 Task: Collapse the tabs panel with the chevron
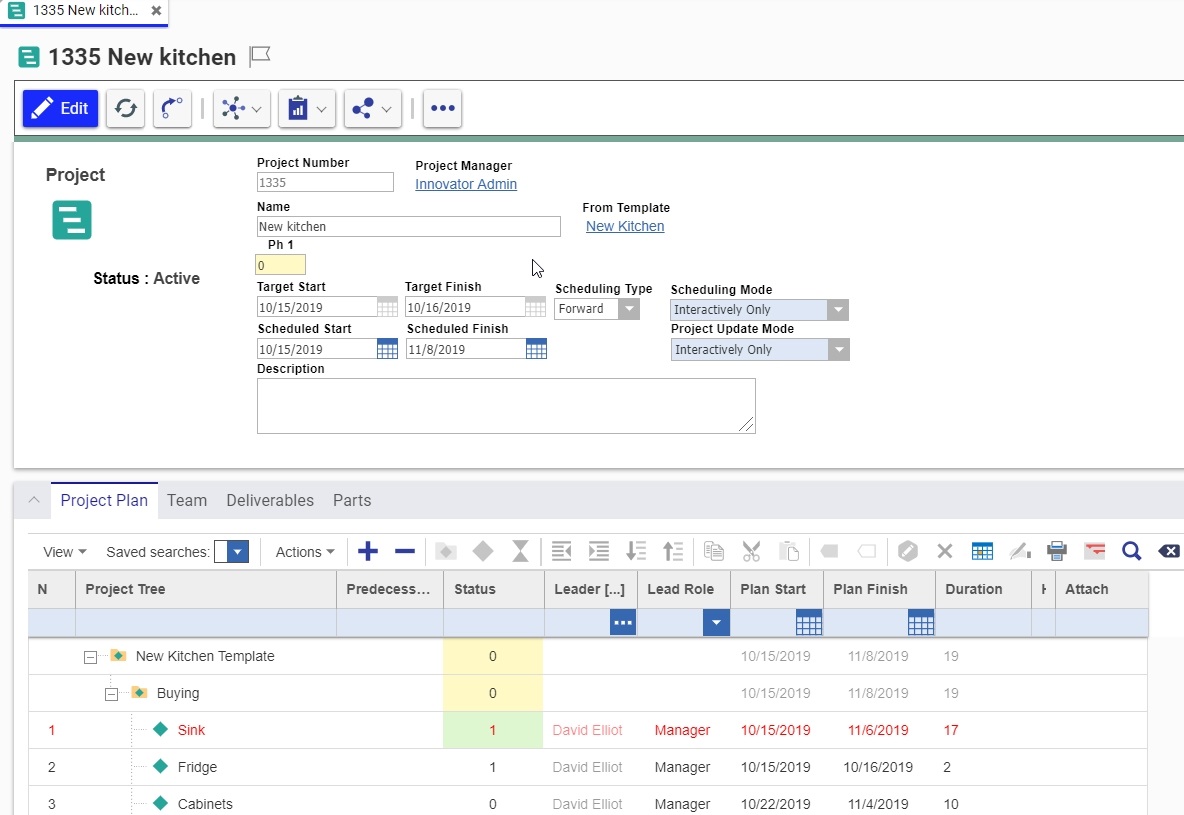click(34, 500)
